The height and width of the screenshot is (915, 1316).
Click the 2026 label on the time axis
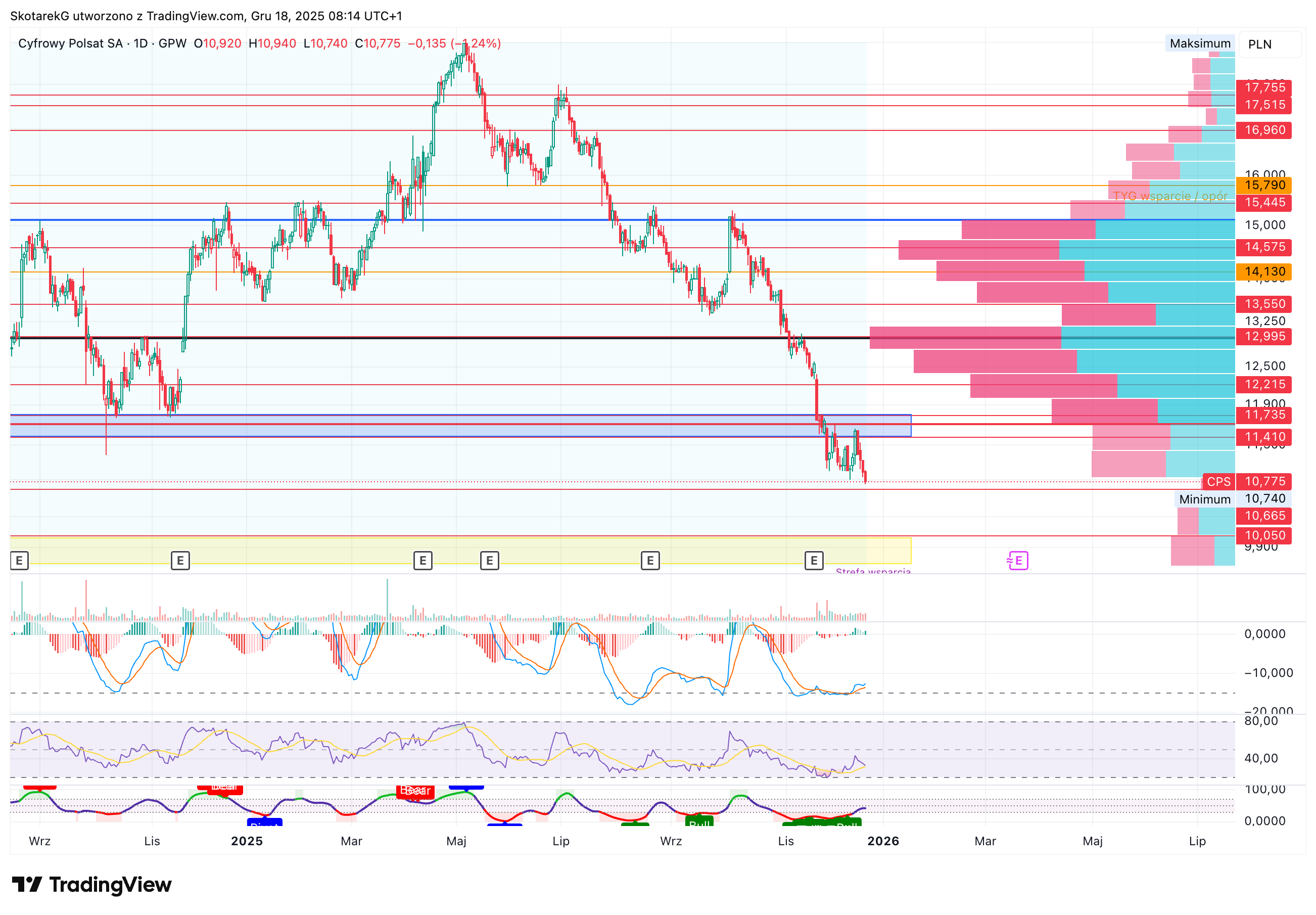coord(883,842)
